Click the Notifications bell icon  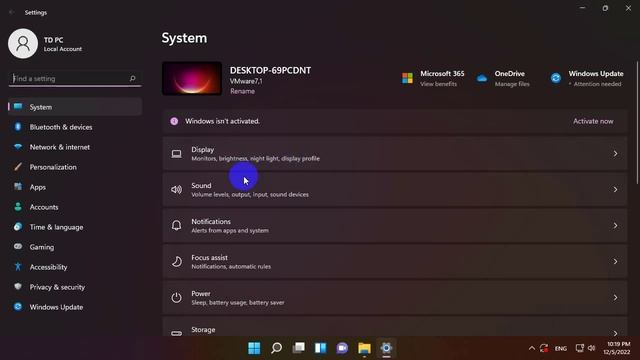click(176, 226)
